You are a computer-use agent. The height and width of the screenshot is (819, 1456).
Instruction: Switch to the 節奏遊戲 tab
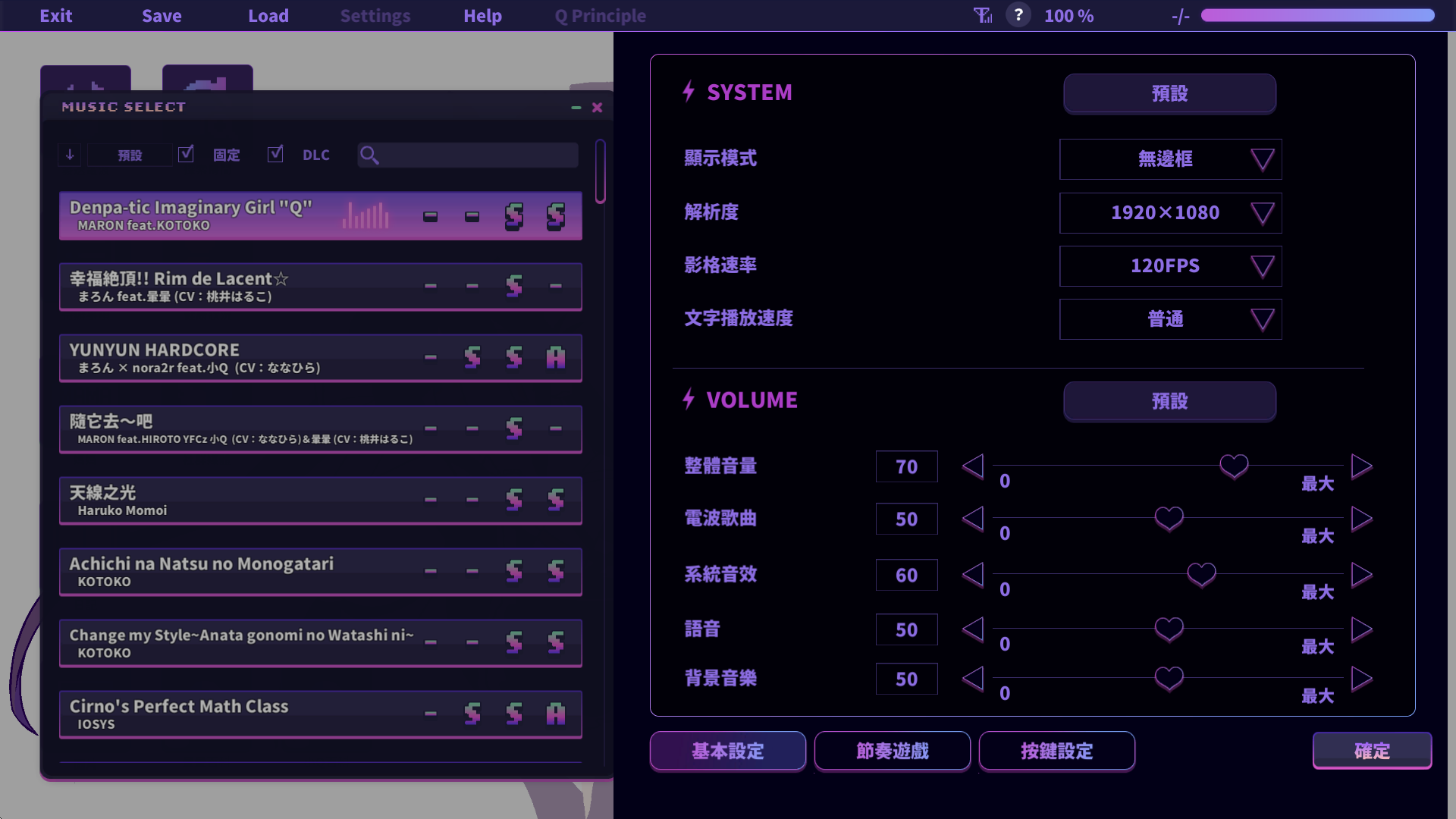click(892, 751)
